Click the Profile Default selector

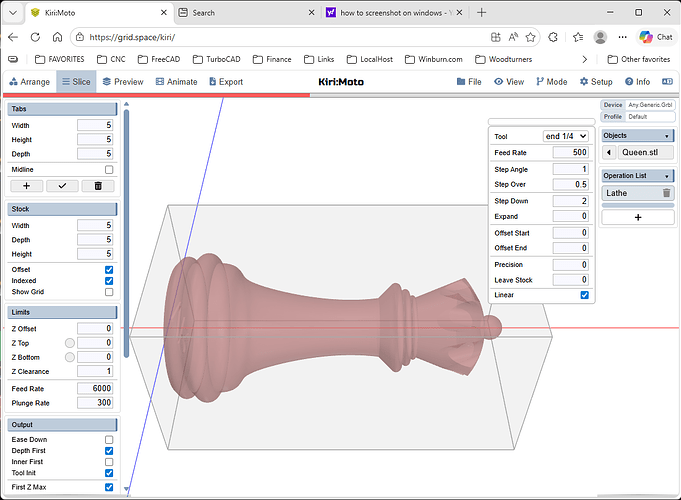[638, 117]
